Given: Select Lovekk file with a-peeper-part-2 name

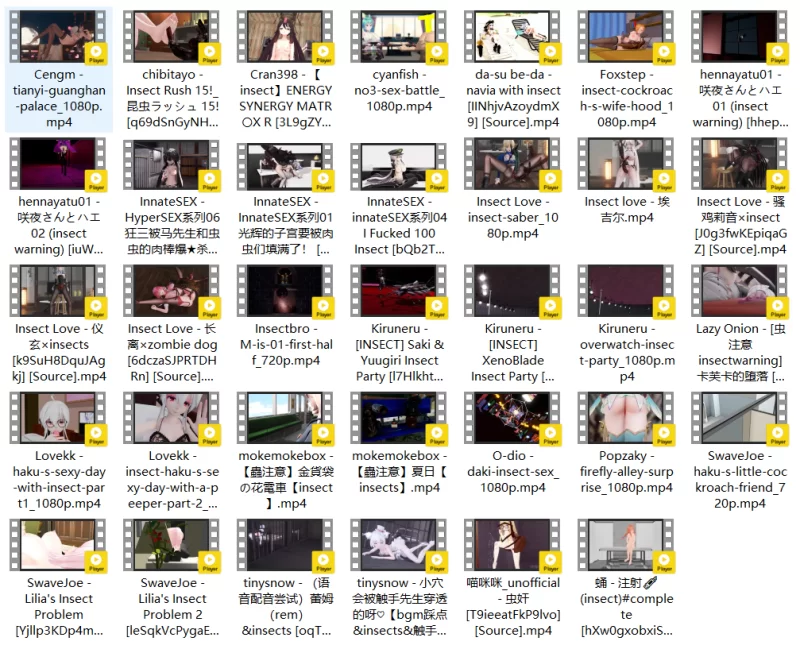Looking at the screenshot, I should pos(172,451).
